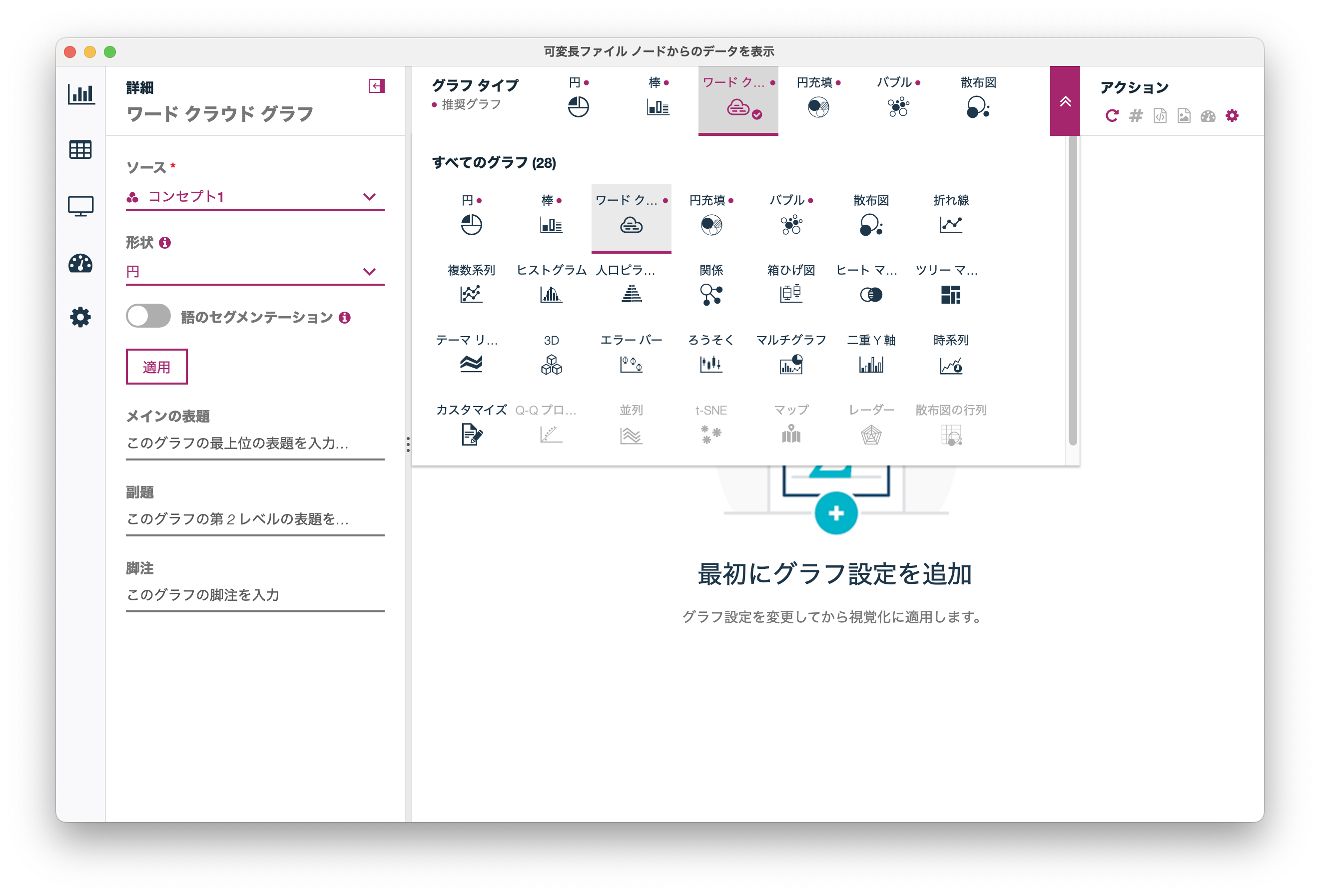Click the refresh icon under アクション
The image size is (1320, 896).
[1112, 116]
